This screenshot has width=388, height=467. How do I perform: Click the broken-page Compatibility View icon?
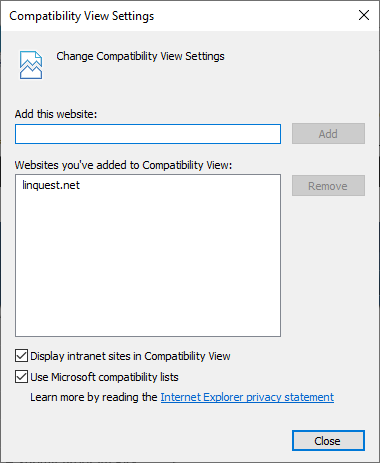click(x=31, y=65)
